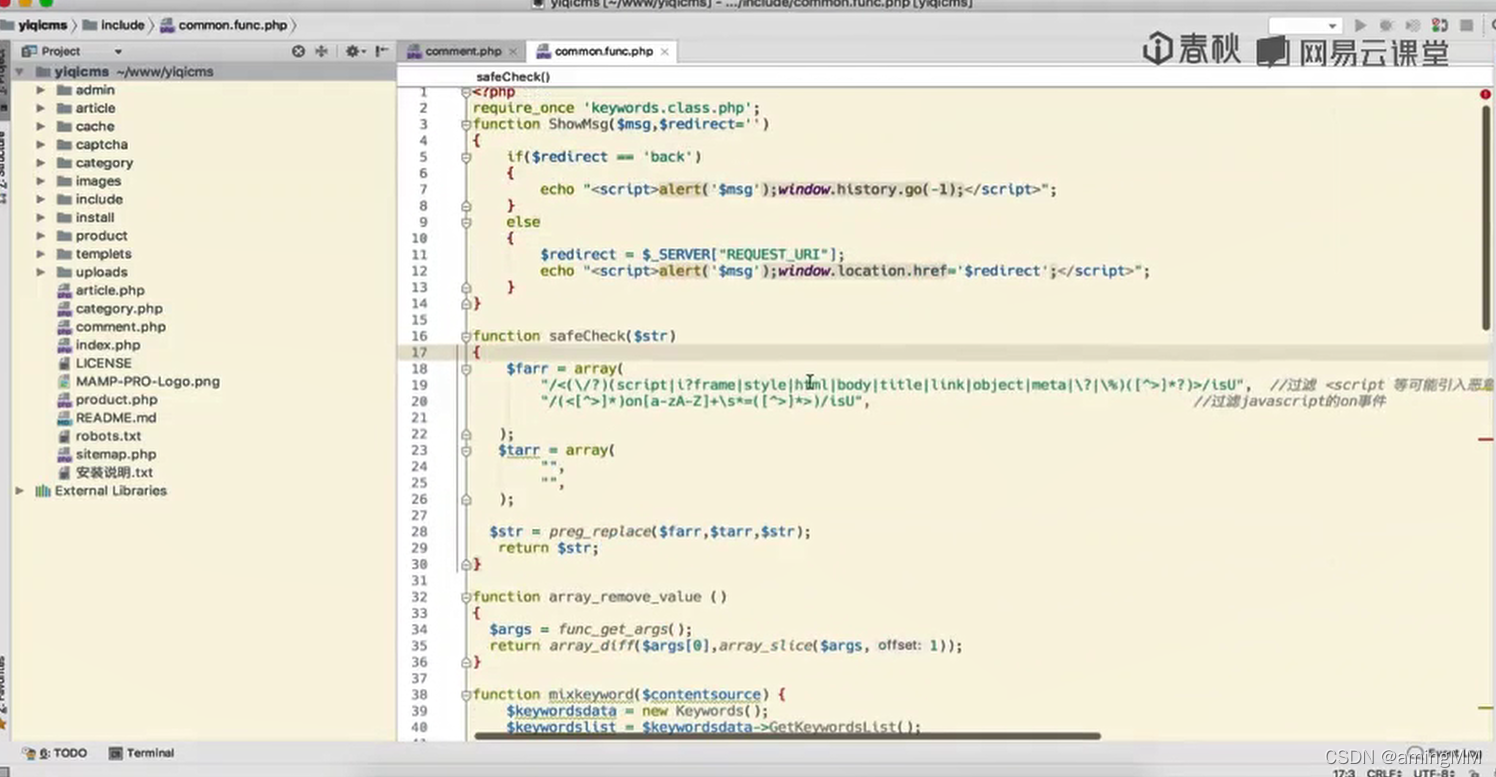Click the debug listener phone icon
Viewport: 1496px width, 777px height.
(1439, 25)
